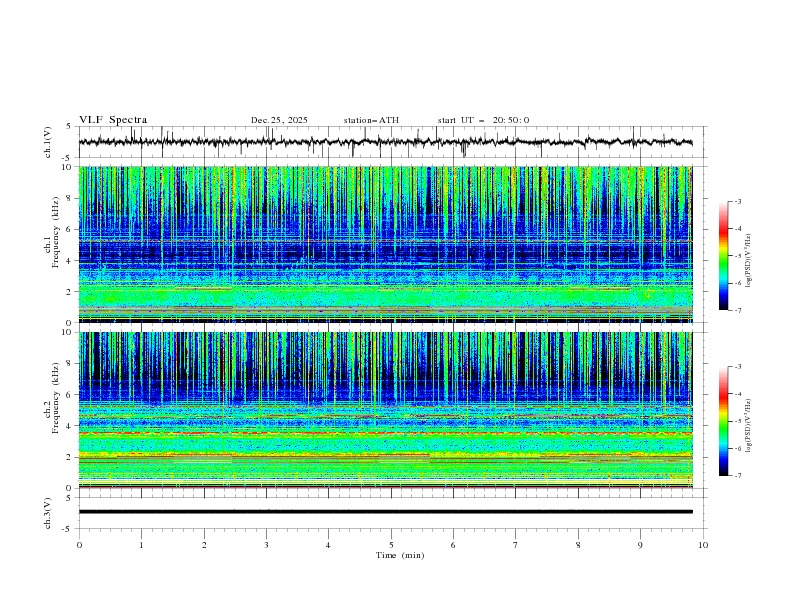Viewport: 792px width, 612px height.
Task: Click the ch.1 voltage waveform trace
Action: coord(385,142)
